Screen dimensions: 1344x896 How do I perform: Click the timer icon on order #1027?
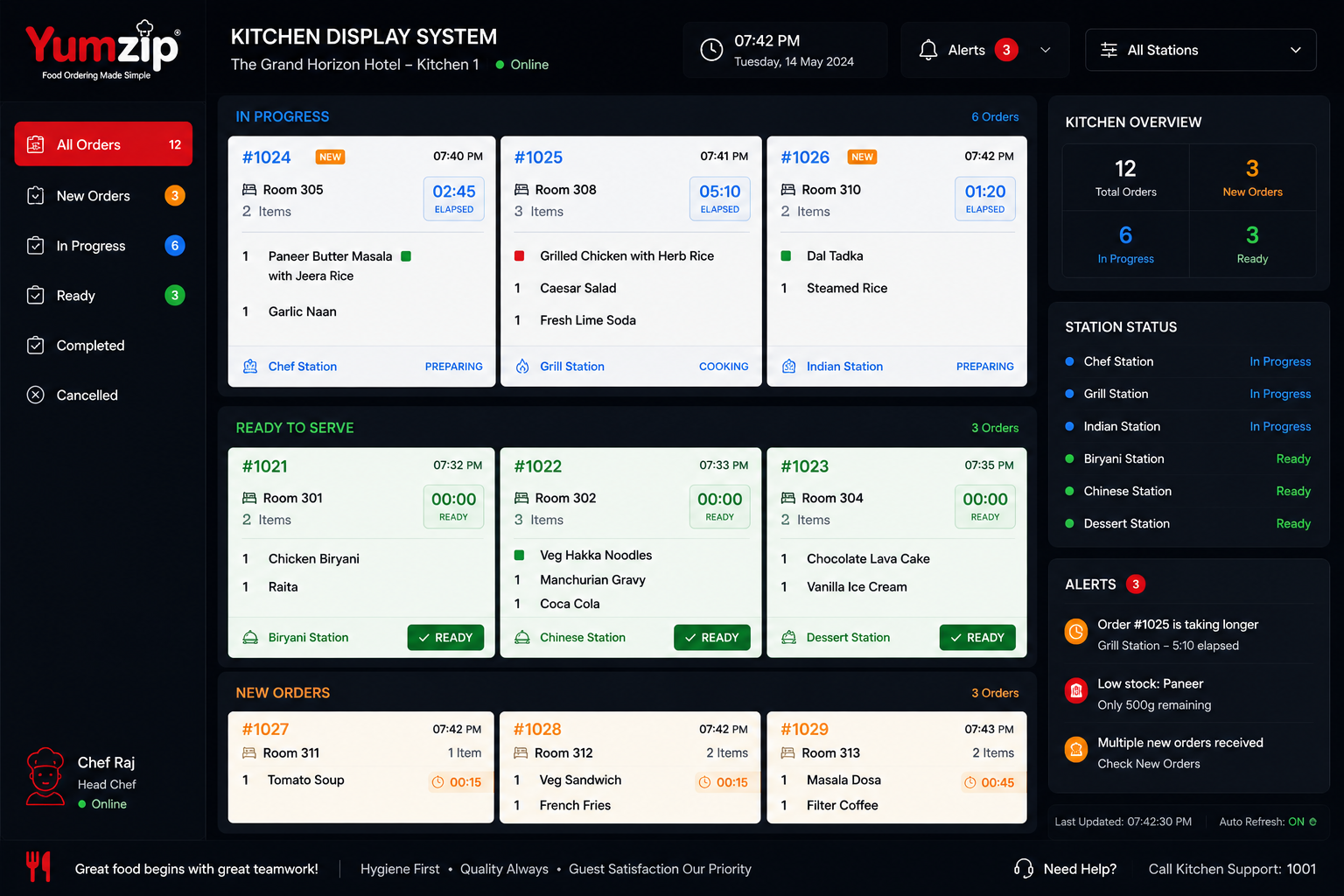click(437, 782)
